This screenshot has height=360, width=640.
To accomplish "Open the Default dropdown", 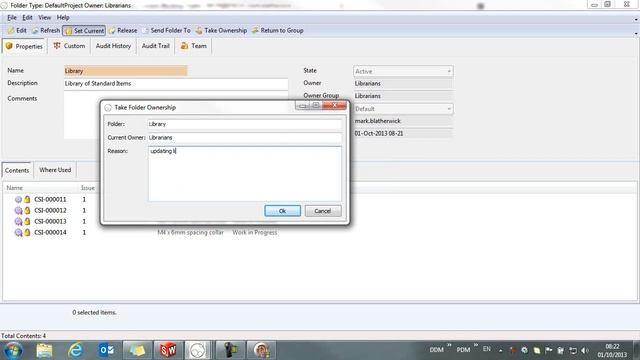I will point(403,109).
